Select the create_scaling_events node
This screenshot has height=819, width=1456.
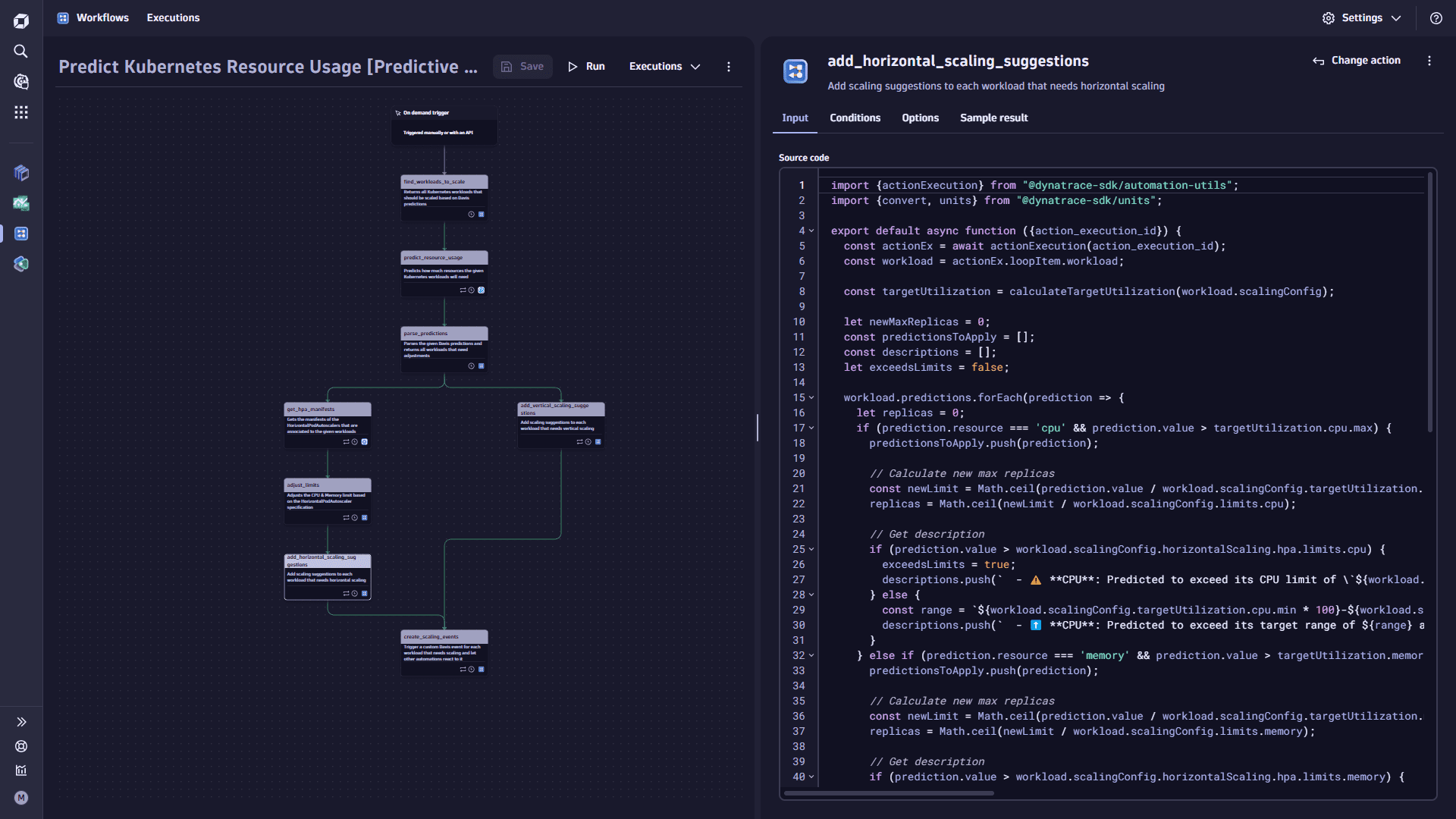point(444,653)
